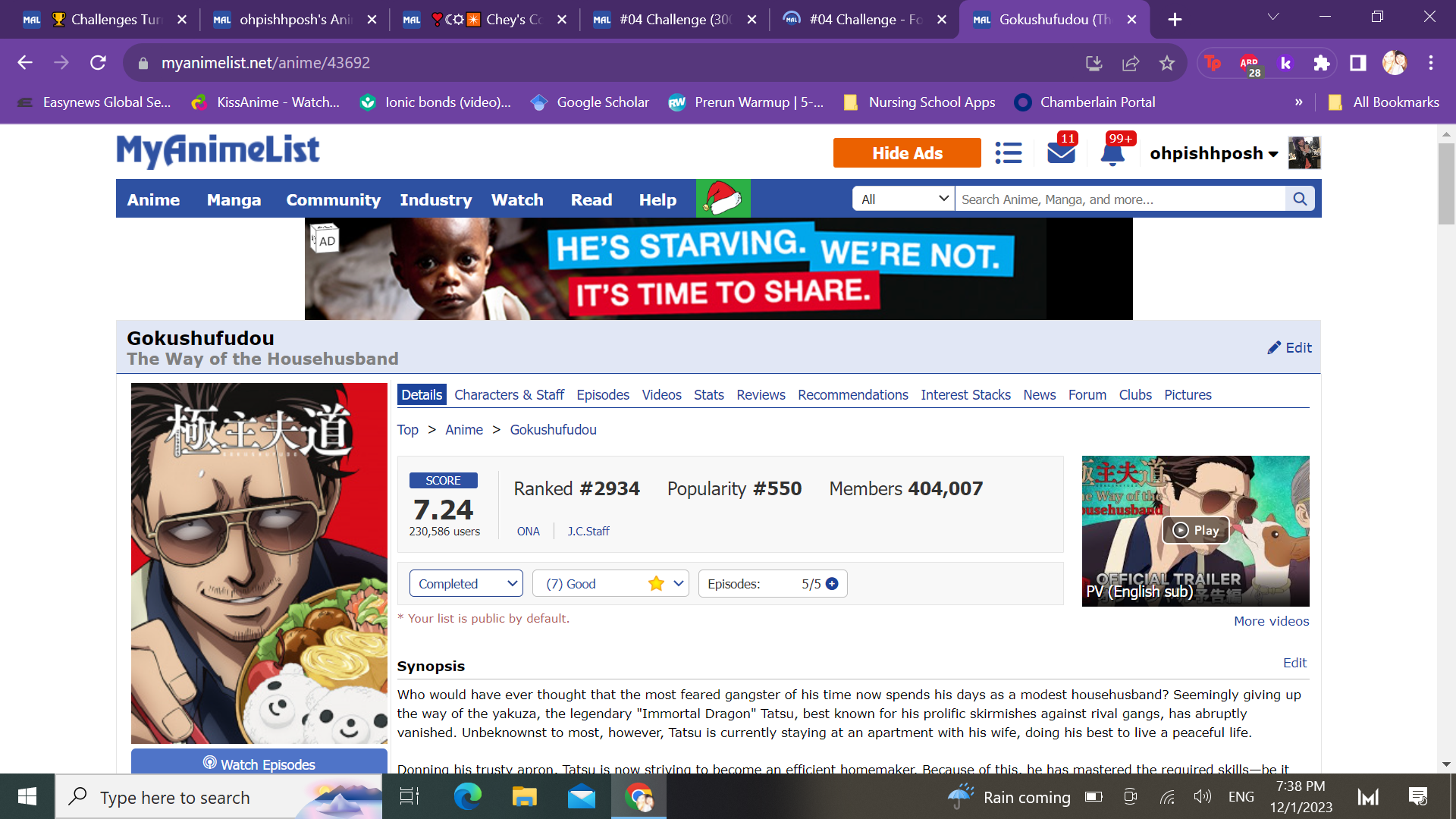Click the pencil Edit icon beside title
1456x819 pixels.
(x=1289, y=347)
